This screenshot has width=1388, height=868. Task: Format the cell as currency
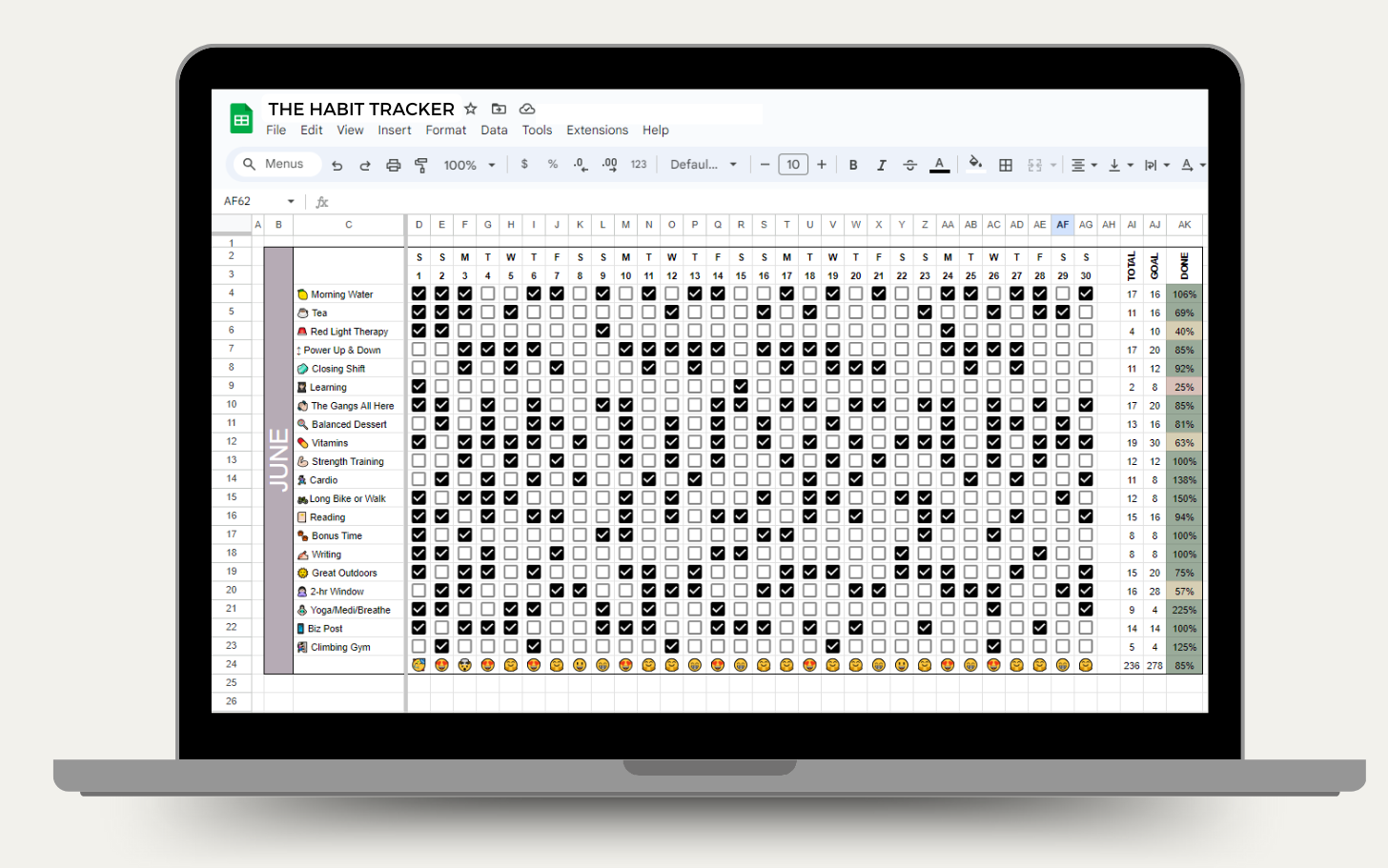(x=524, y=164)
